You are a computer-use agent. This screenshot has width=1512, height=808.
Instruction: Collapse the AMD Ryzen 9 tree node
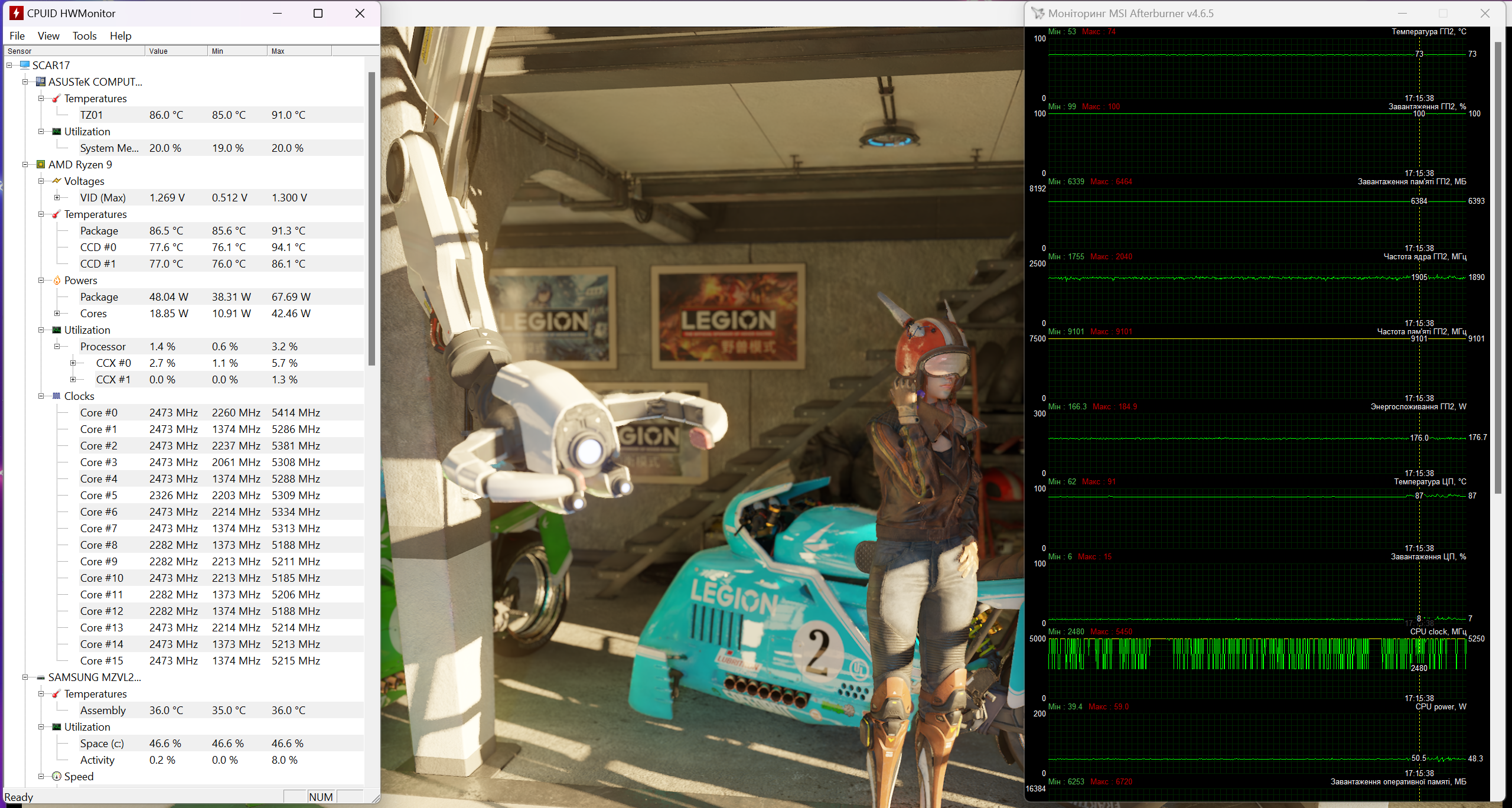25,164
